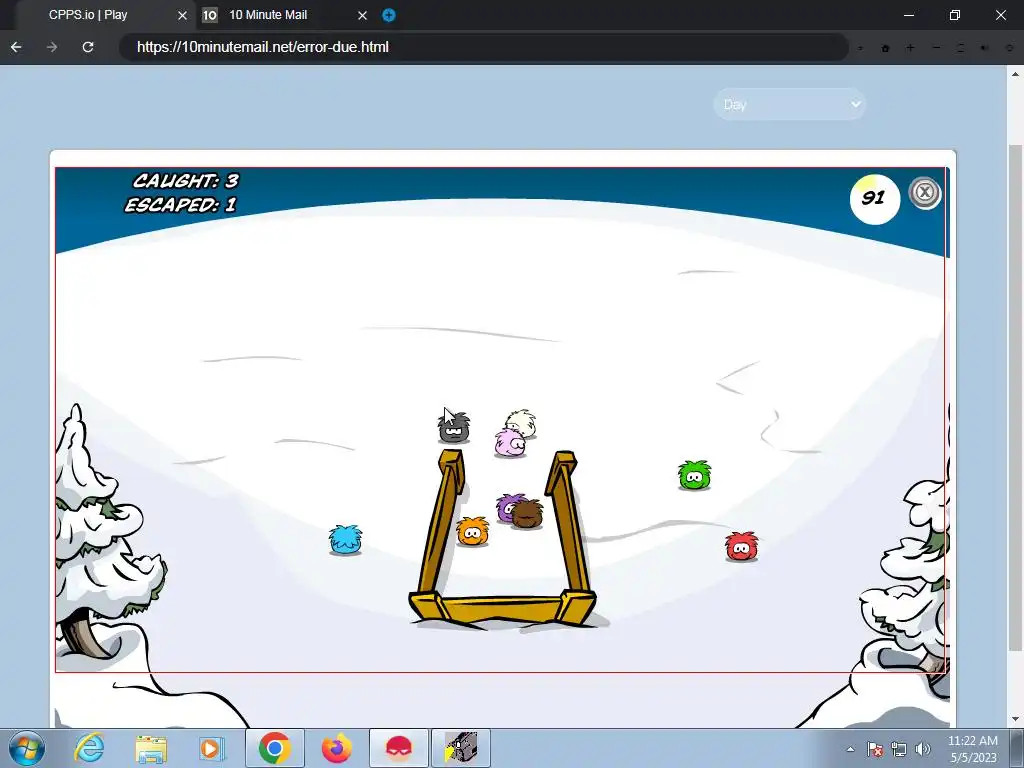Open Google Chrome from taskbar
1024x768 pixels.
pos(275,748)
